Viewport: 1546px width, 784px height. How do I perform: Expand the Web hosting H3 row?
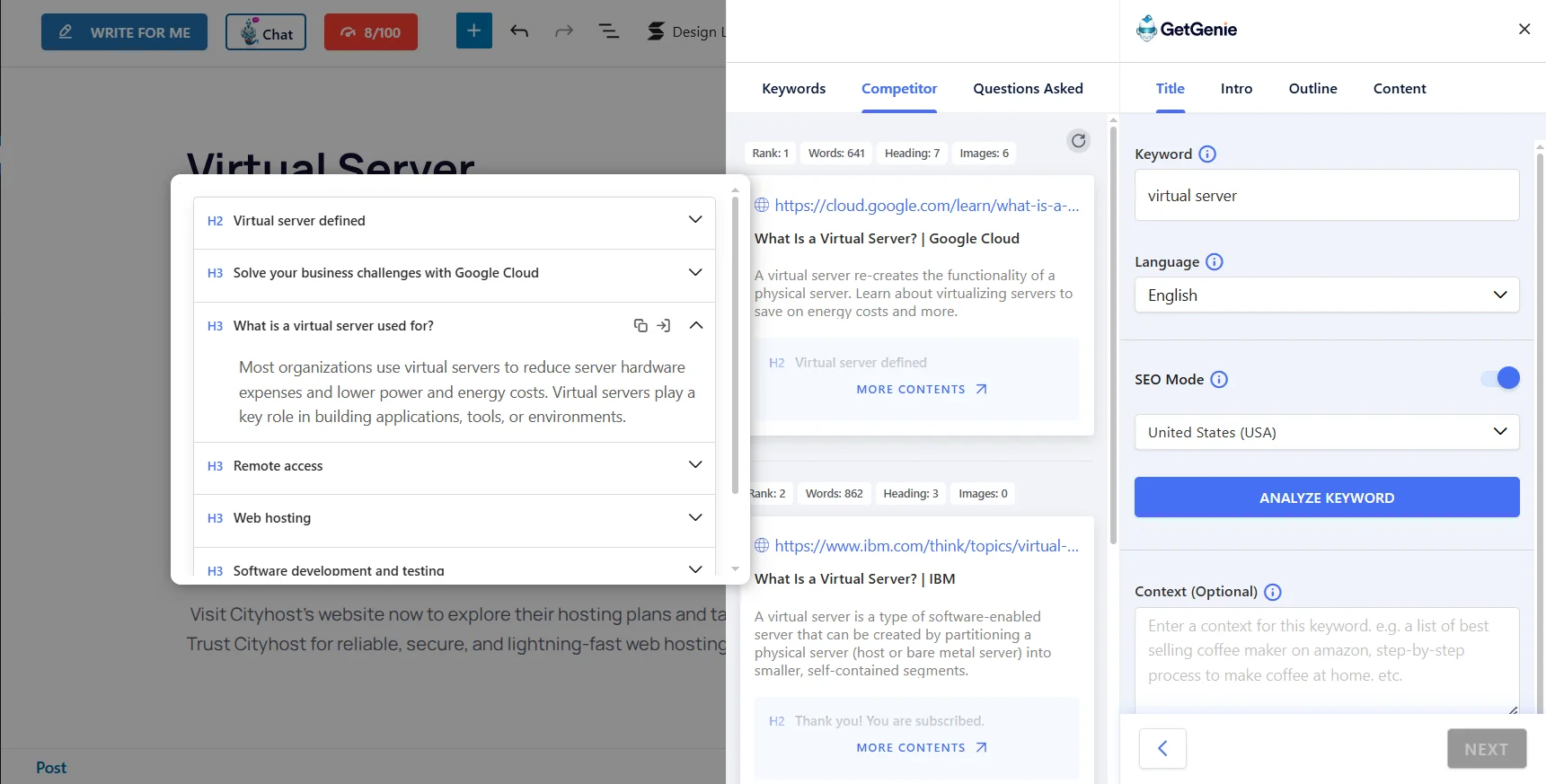455,518
